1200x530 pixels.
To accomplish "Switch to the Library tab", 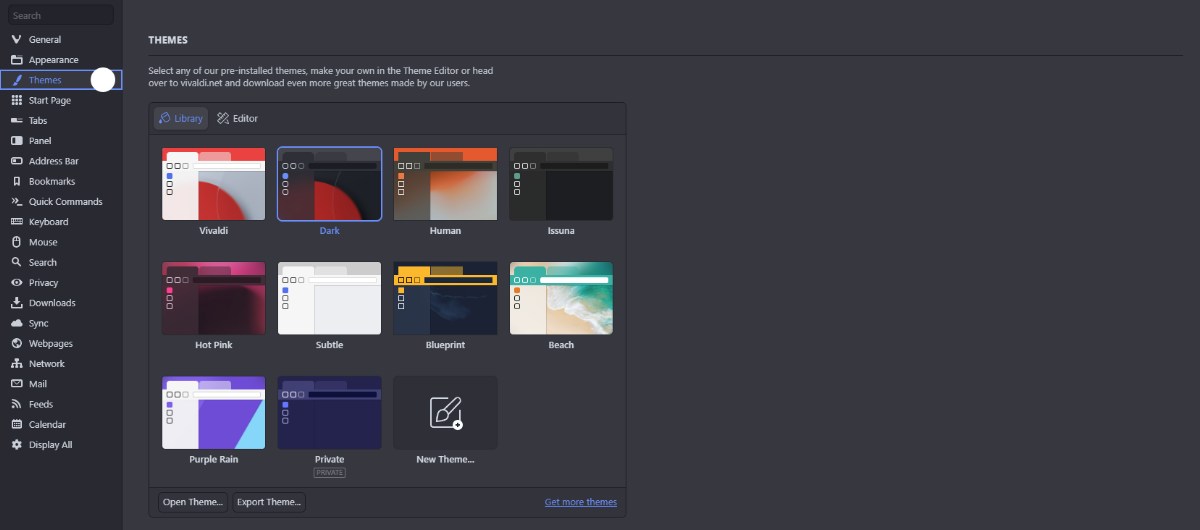I will 181,118.
